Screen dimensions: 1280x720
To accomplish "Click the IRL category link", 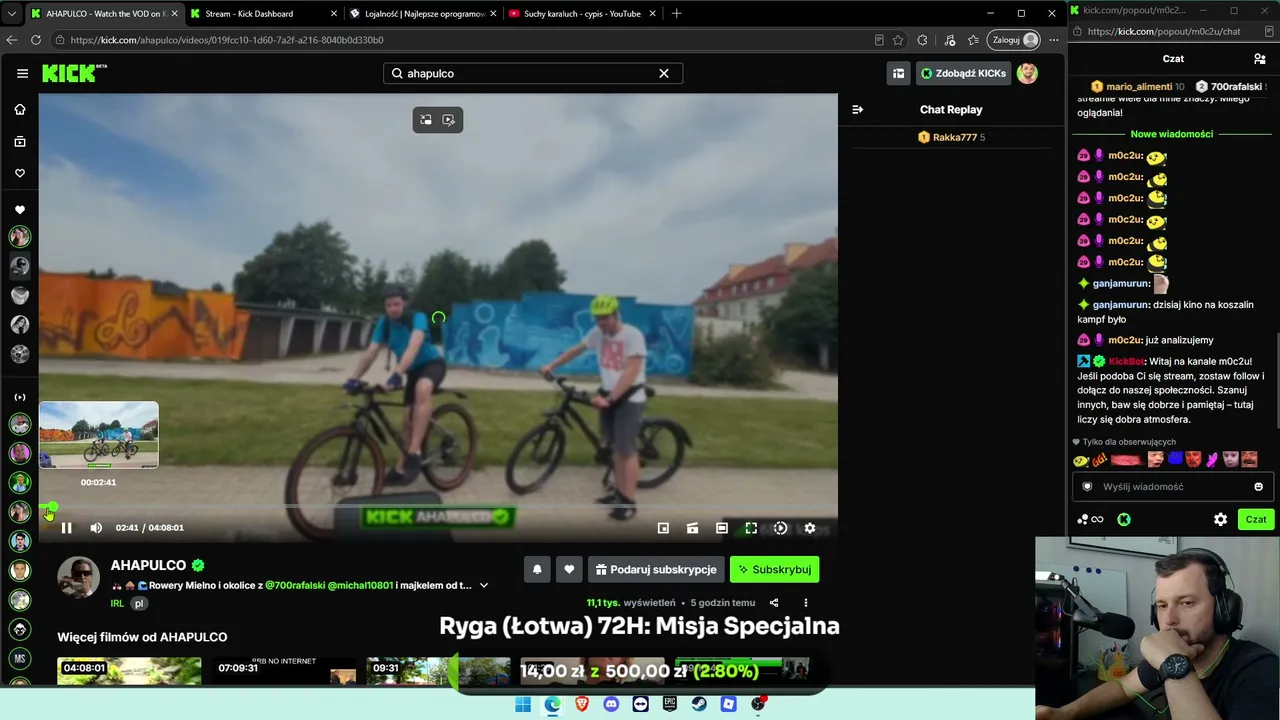I will pyautogui.click(x=118, y=603).
